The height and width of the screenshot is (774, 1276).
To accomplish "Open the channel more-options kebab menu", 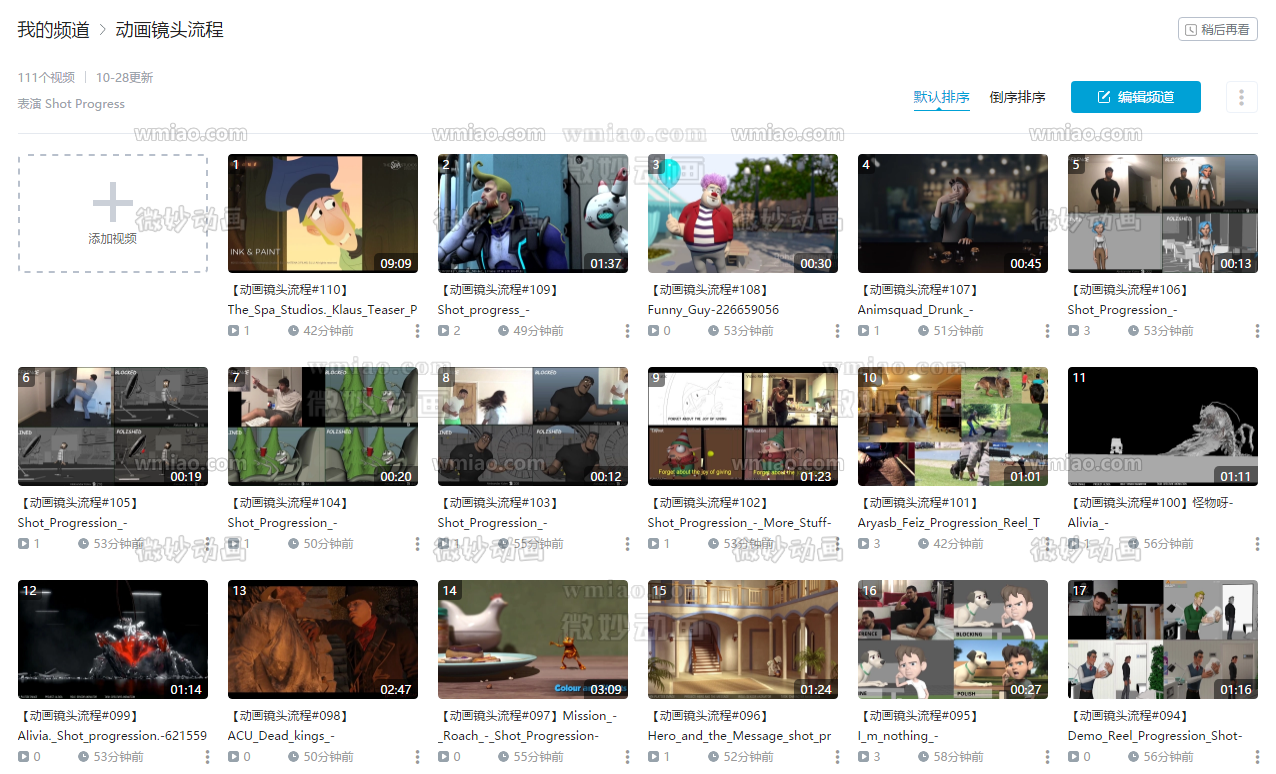I will (1241, 97).
